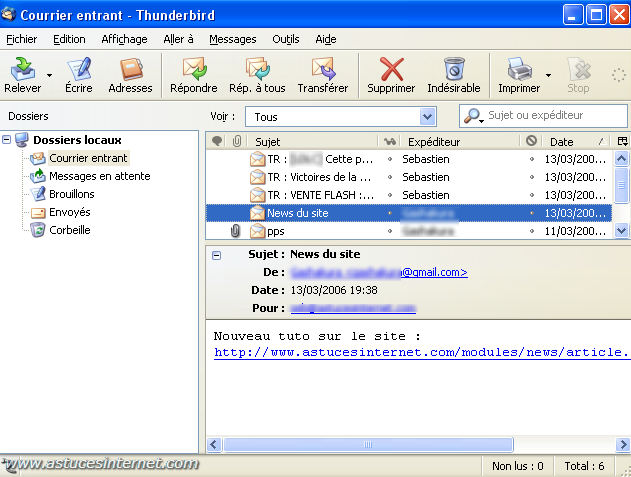The width and height of the screenshot is (631, 477).
Task: Click the Imprimer print icon
Action: tap(519, 75)
